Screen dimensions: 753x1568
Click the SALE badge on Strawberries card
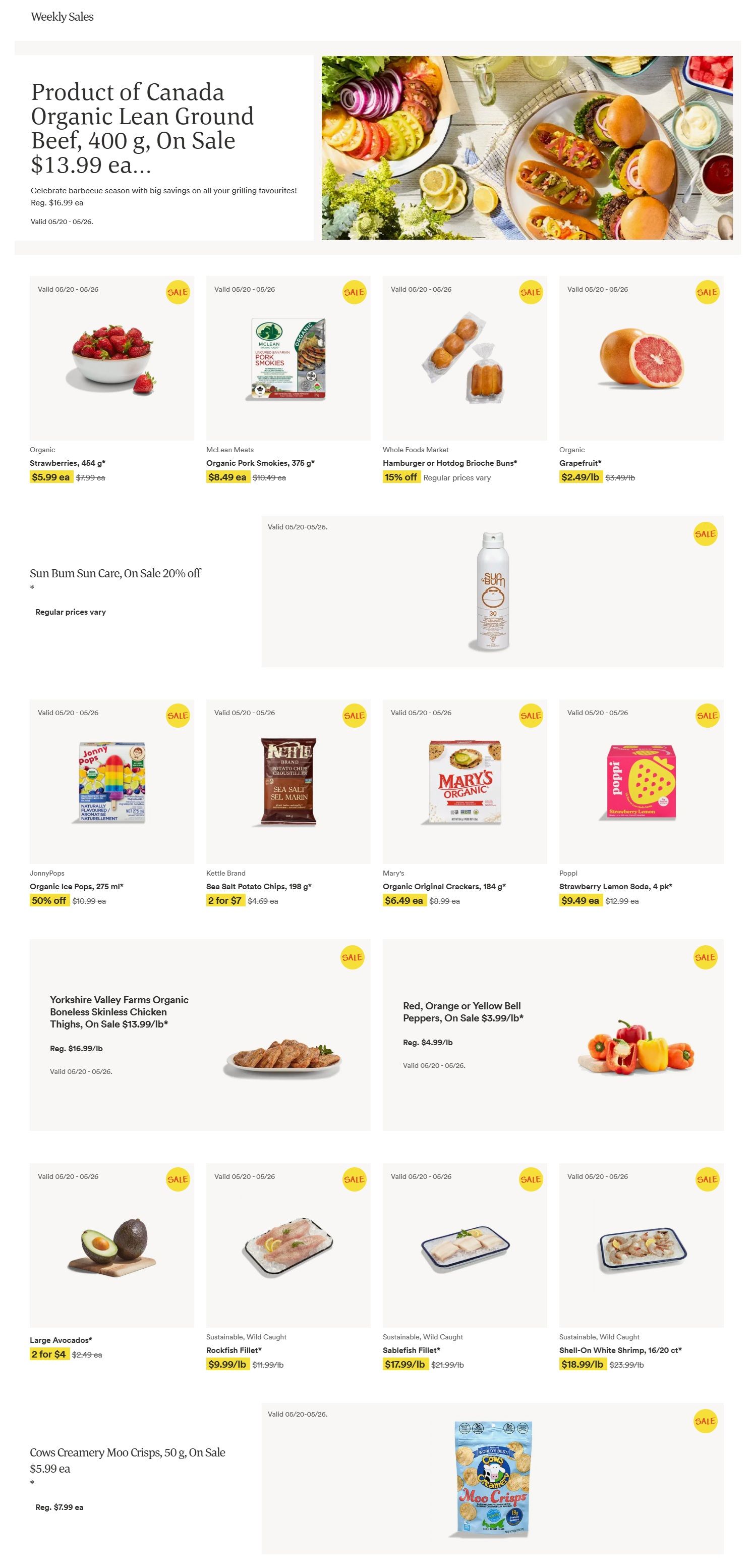178,292
